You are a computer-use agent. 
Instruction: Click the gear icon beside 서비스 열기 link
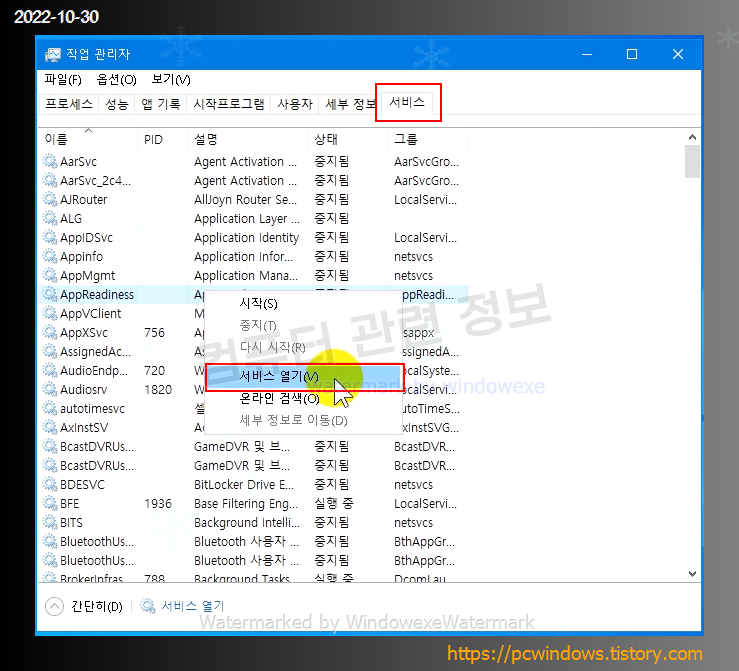(x=148, y=606)
